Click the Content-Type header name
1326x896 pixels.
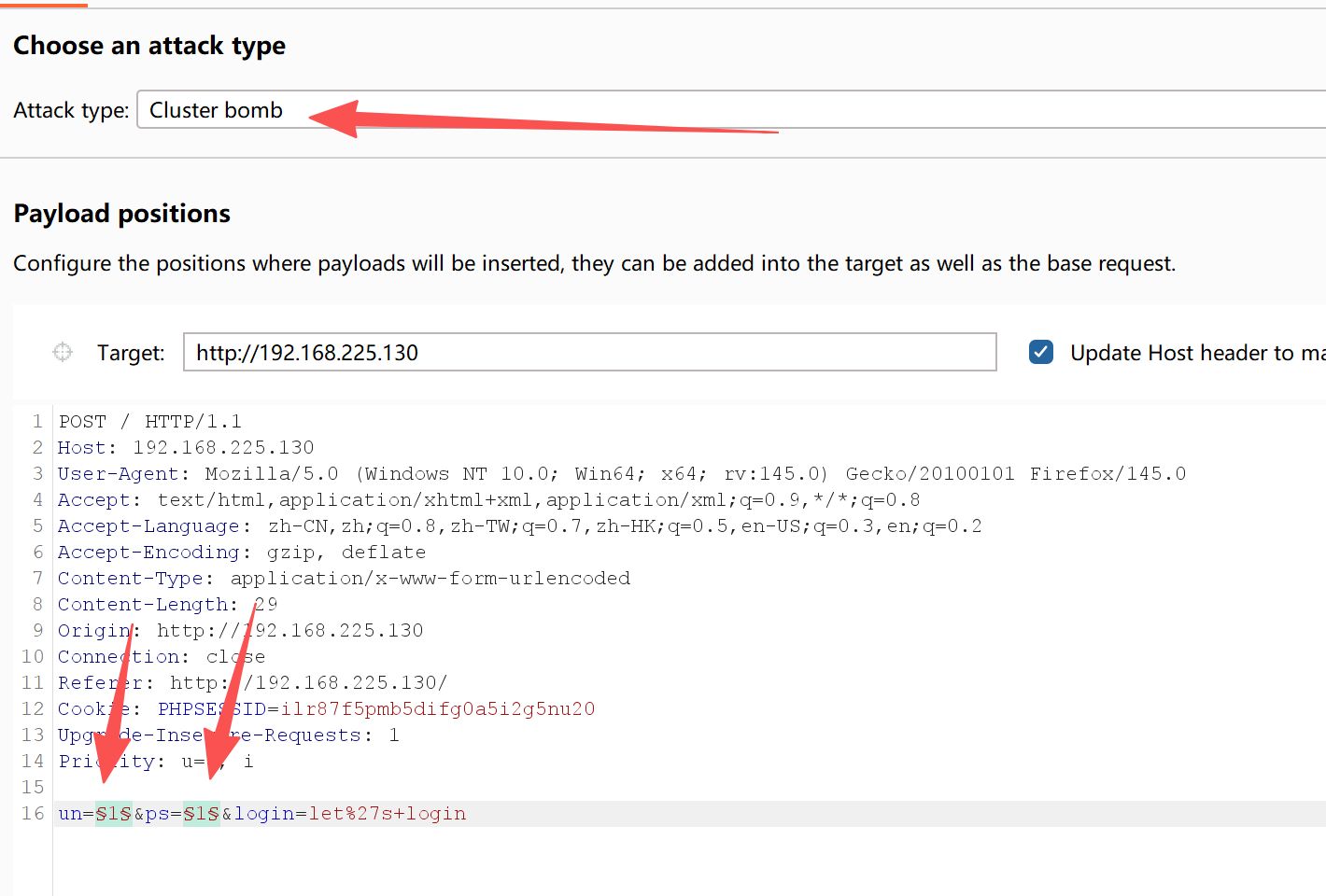pos(130,579)
